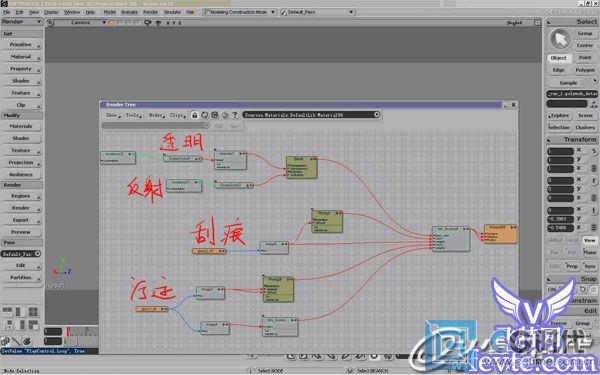Image resolution: width=600 pixels, height=375 pixels.
Task: Click the Freeze button in Edit panel
Action: point(559,324)
